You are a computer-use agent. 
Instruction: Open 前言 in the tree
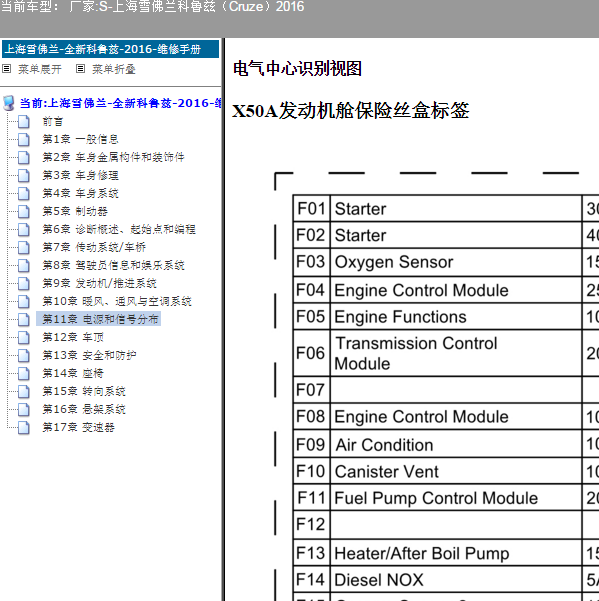(53, 122)
